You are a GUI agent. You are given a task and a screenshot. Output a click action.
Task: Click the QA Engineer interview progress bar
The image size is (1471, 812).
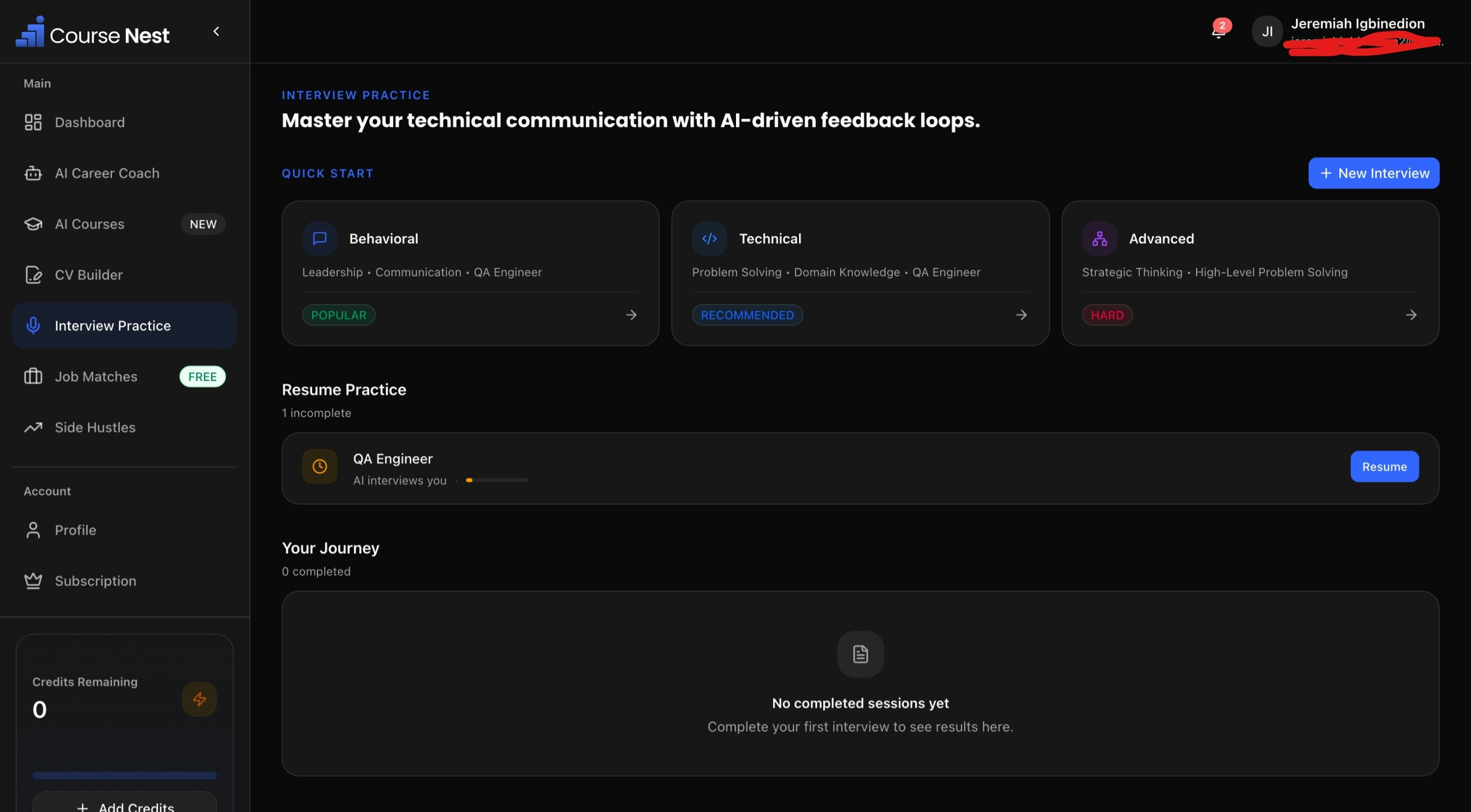(x=497, y=480)
